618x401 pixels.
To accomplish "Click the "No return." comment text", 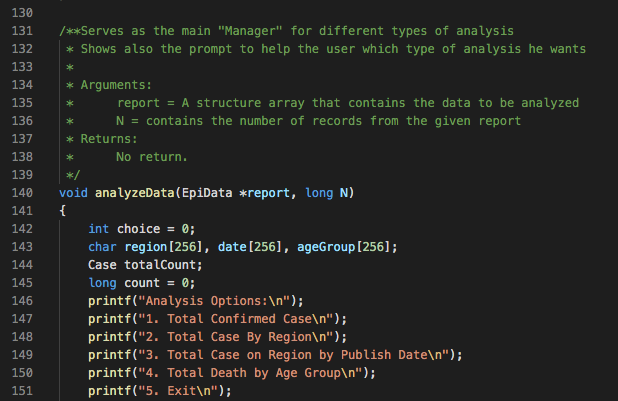I will [152, 157].
